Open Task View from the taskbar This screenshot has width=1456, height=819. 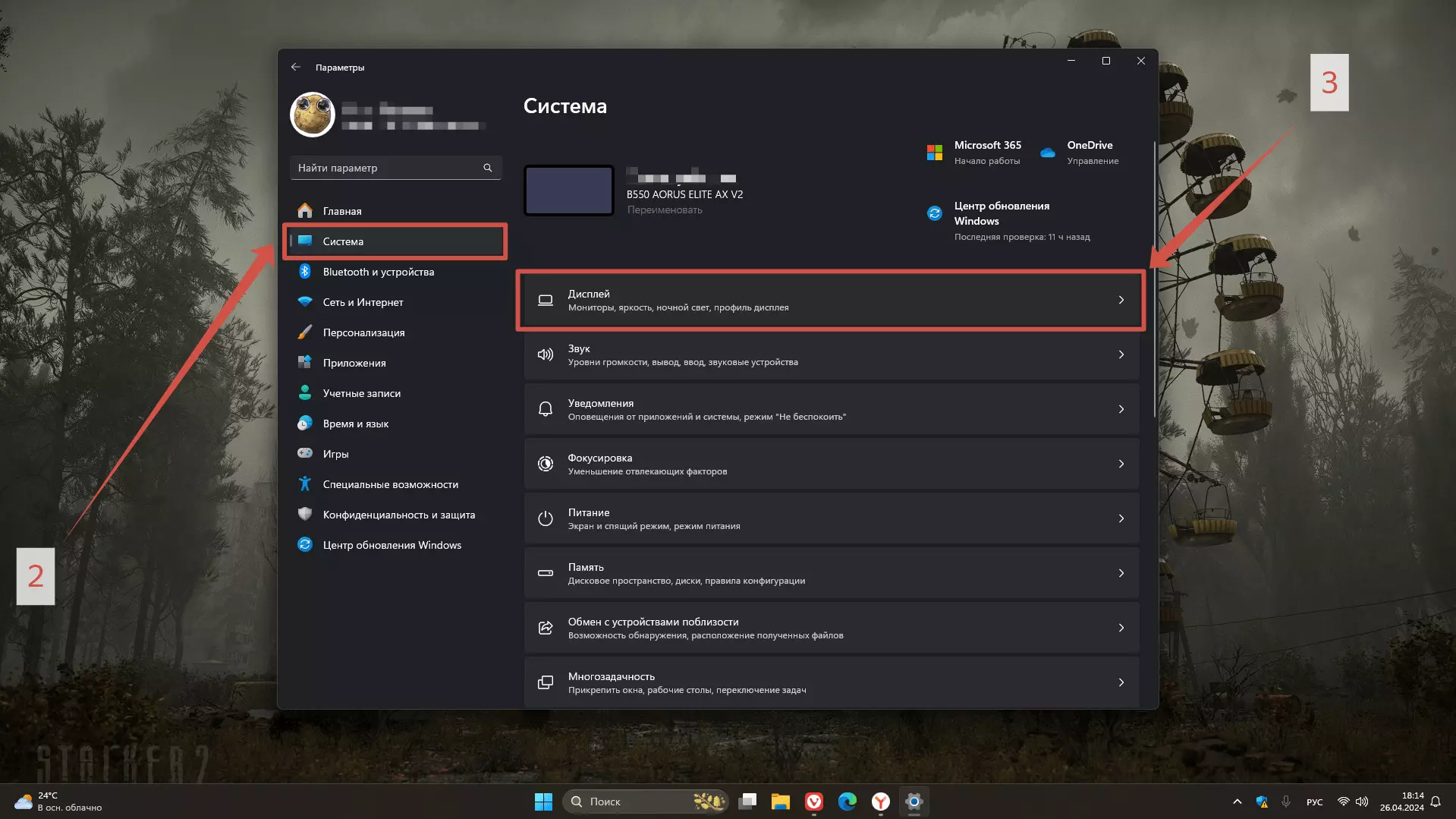(x=748, y=802)
